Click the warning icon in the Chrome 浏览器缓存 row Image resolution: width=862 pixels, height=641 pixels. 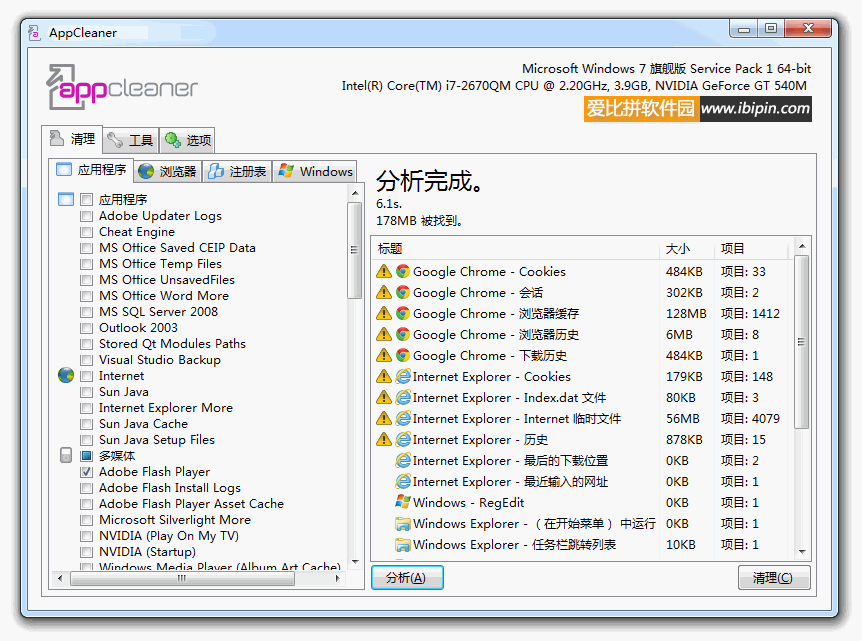(x=384, y=313)
